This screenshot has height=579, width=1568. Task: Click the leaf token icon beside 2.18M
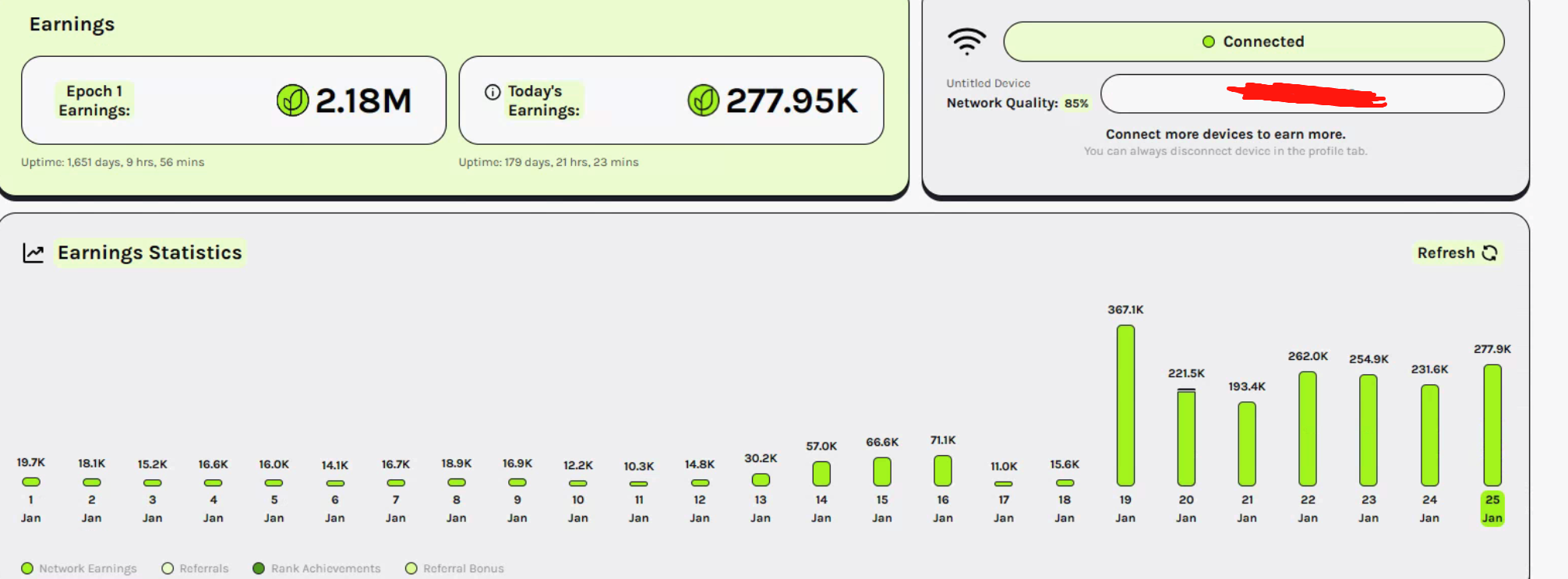293,101
